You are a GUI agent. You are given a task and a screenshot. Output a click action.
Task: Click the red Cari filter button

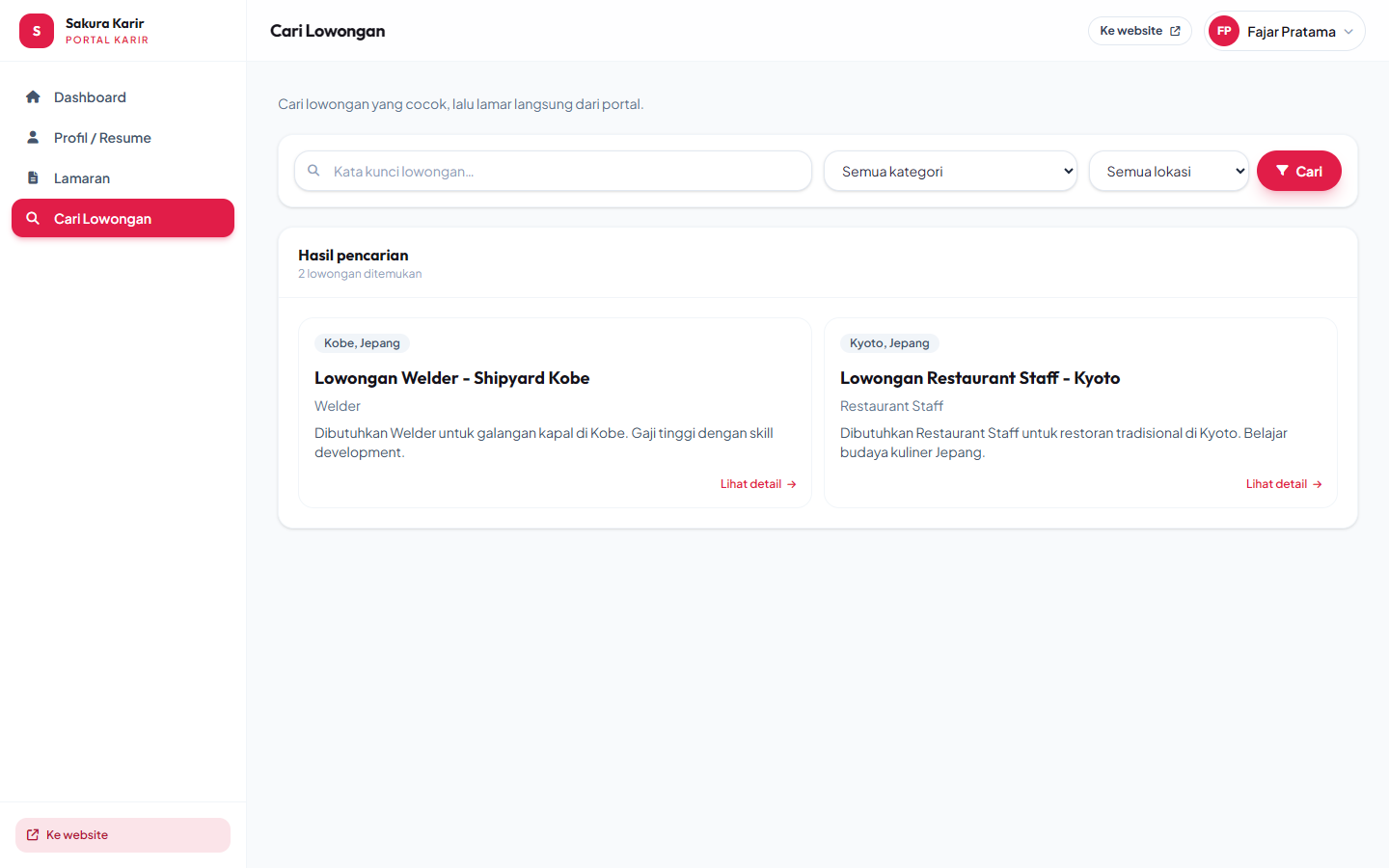(x=1298, y=171)
